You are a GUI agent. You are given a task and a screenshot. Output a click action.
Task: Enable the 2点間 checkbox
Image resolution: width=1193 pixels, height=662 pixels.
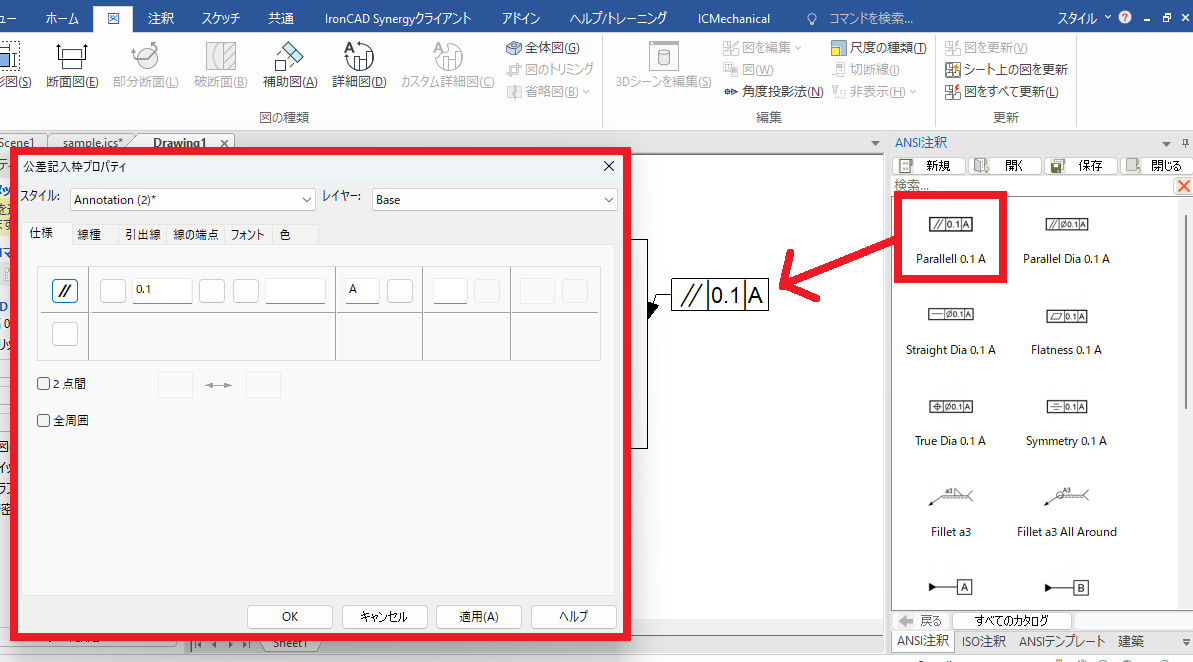(44, 383)
